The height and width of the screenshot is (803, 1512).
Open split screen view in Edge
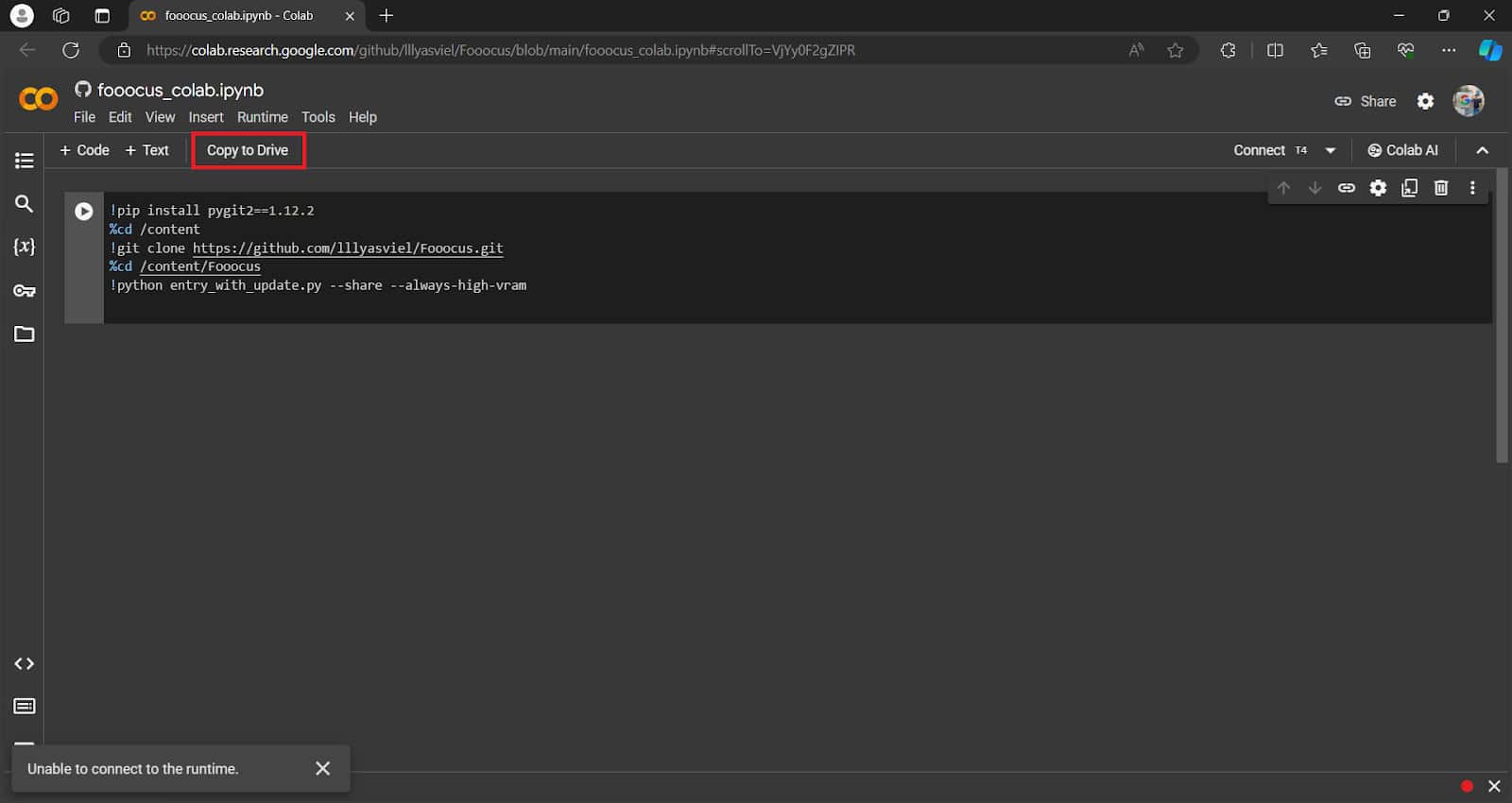pyautogui.click(x=1275, y=50)
